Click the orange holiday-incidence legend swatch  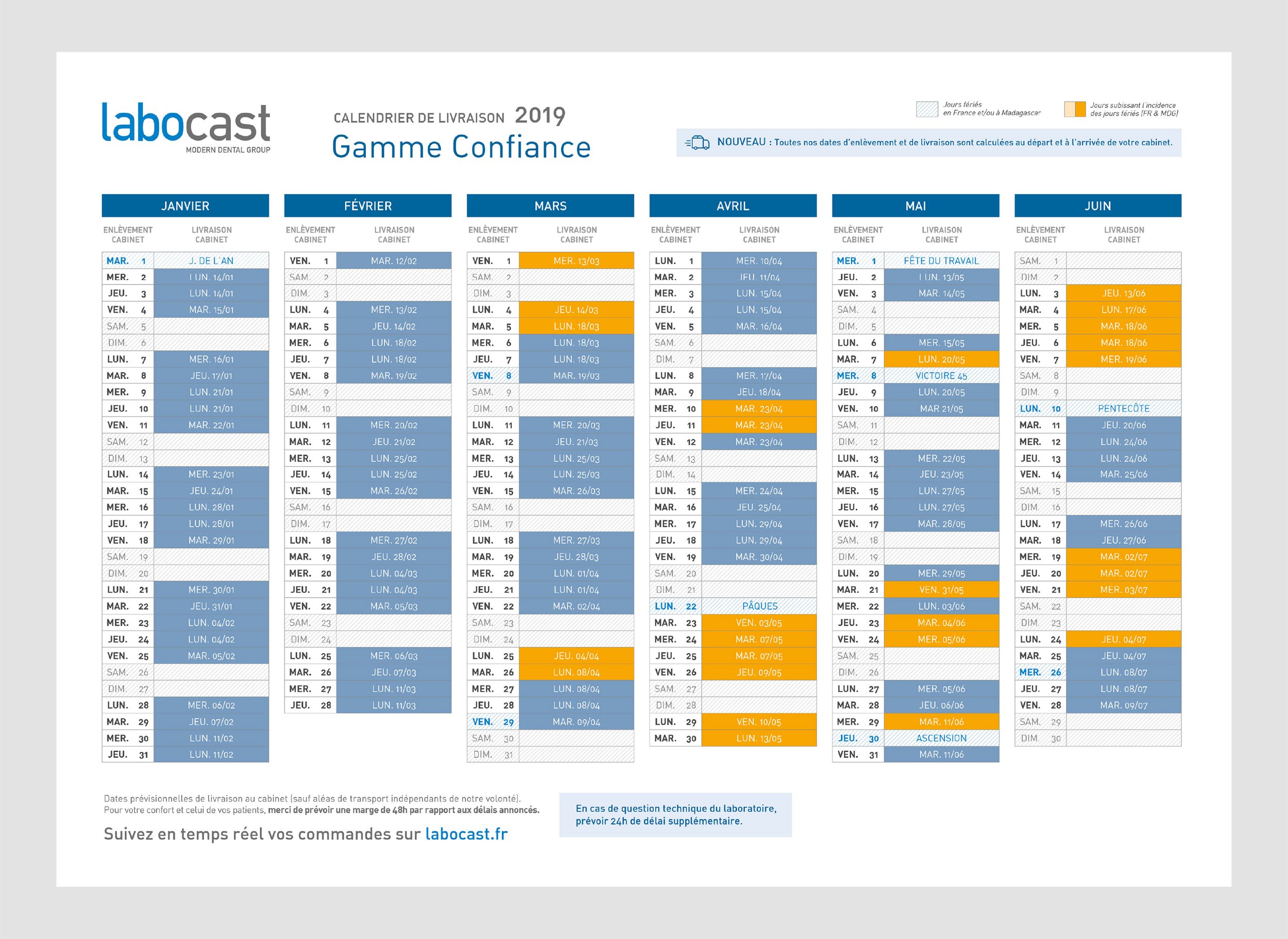pos(1076,109)
